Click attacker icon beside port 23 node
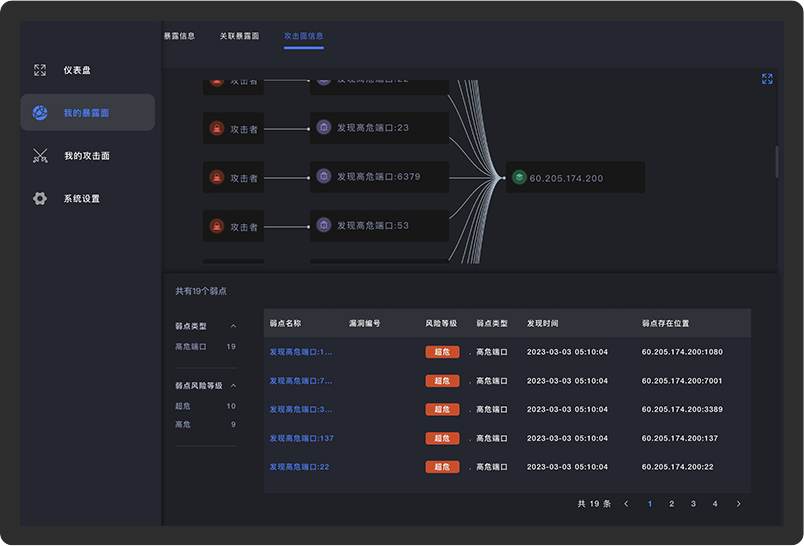 coord(217,128)
